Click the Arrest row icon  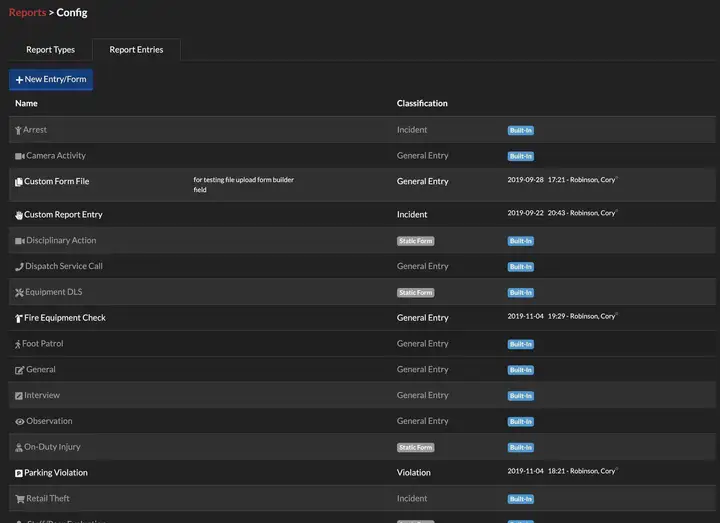18,130
